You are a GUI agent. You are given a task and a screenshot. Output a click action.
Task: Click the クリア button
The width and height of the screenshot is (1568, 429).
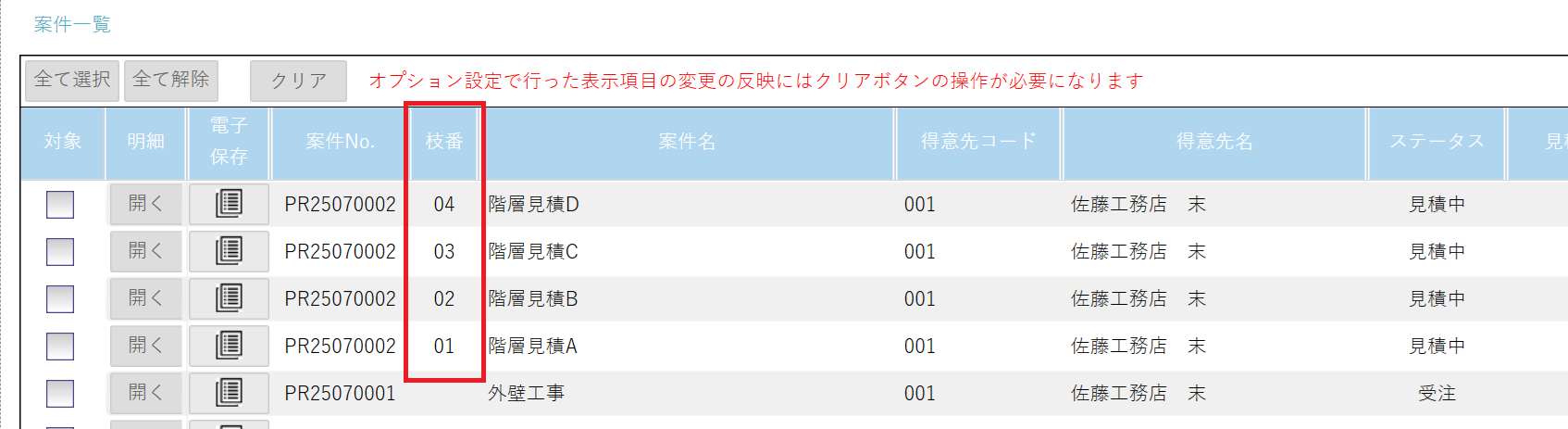298,81
